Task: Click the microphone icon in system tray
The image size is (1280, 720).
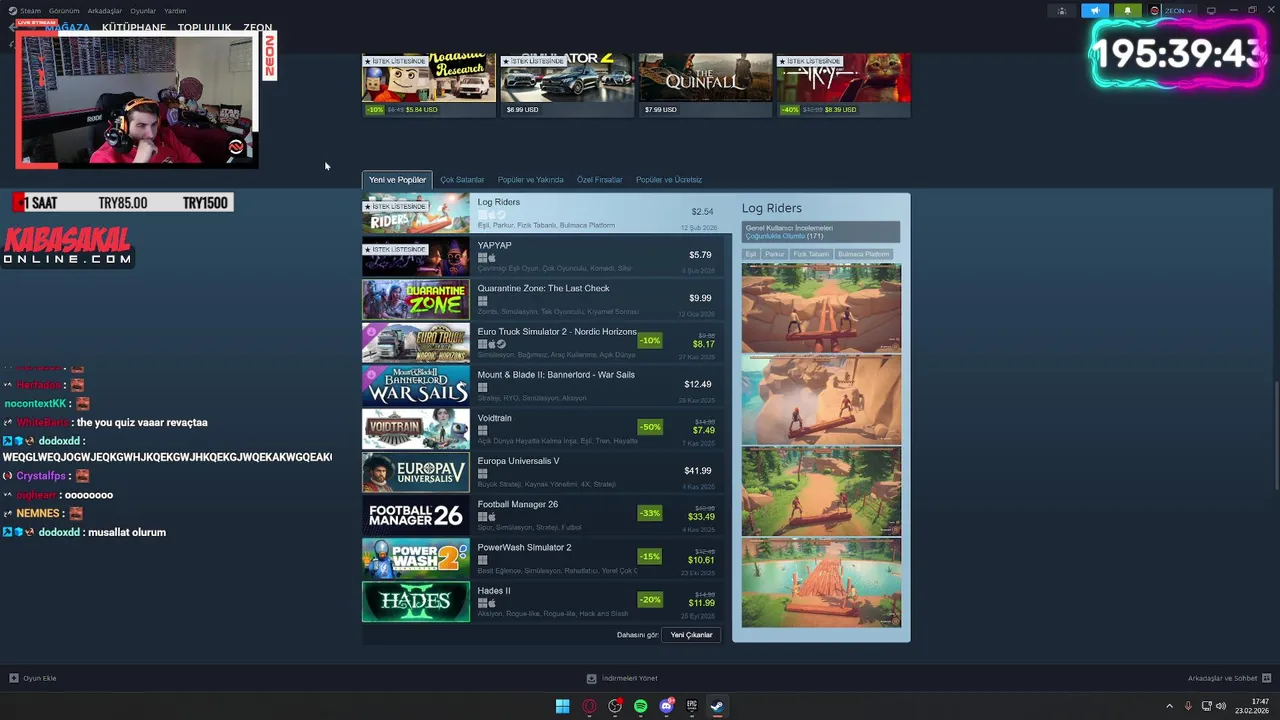Action: click(1188, 706)
